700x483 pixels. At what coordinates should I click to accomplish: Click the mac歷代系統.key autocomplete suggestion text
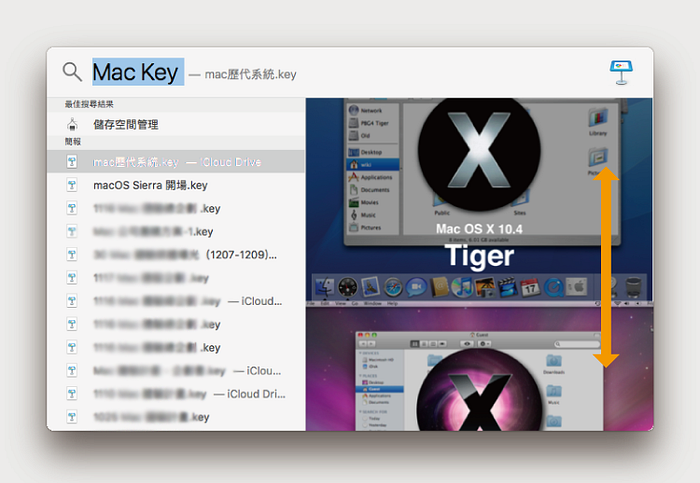(x=250, y=74)
